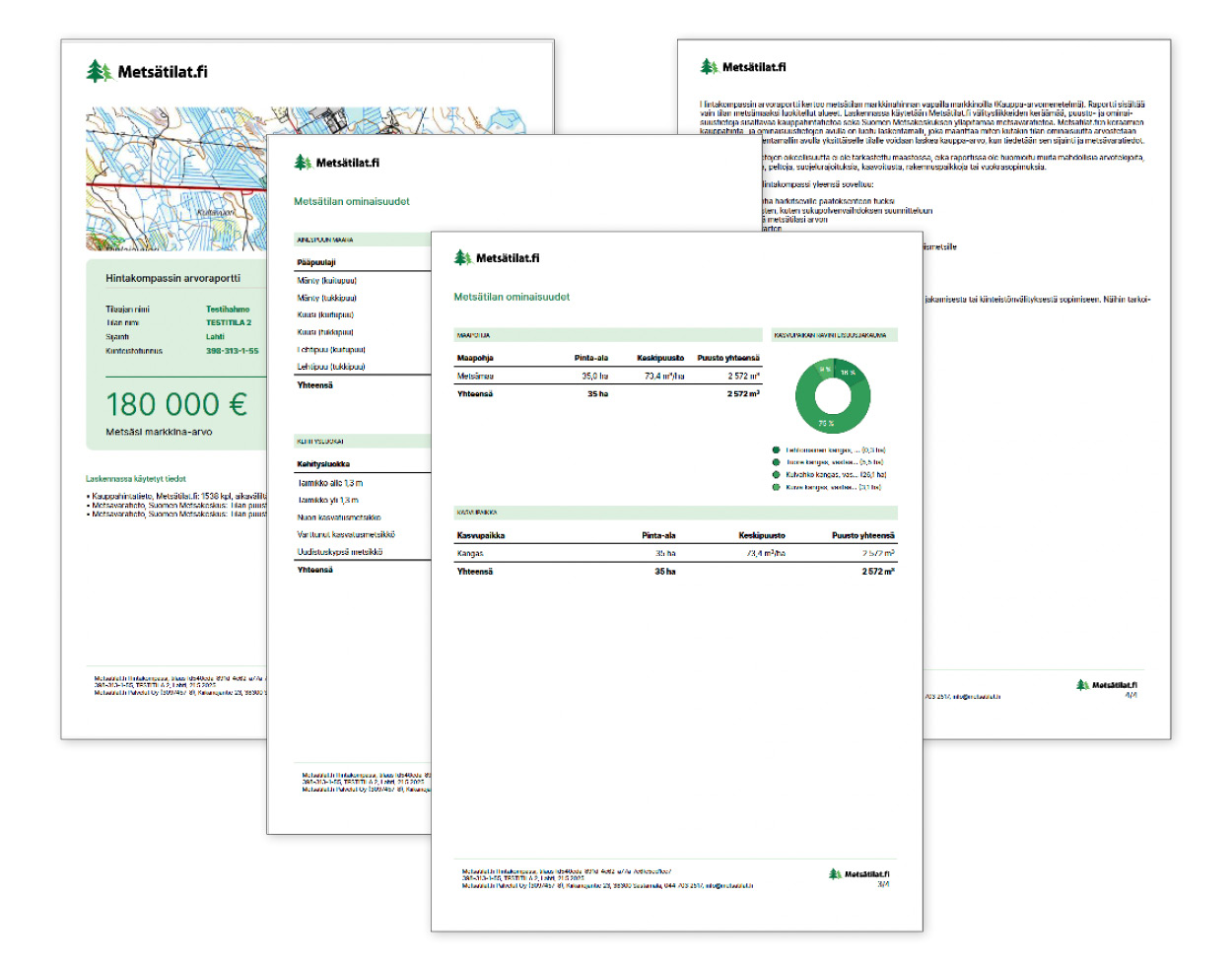The width and height of the screenshot is (1232, 965).
Task: Click the 180 000 € market value figure
Action: pyautogui.click(x=176, y=404)
